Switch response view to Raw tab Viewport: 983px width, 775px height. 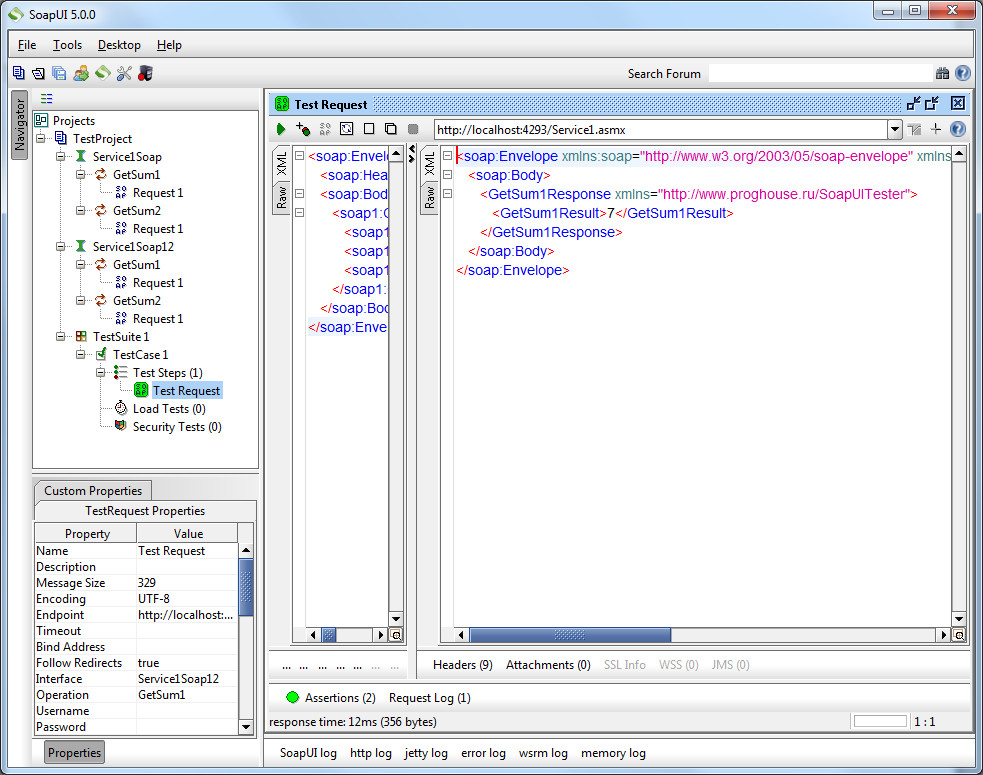(x=429, y=197)
